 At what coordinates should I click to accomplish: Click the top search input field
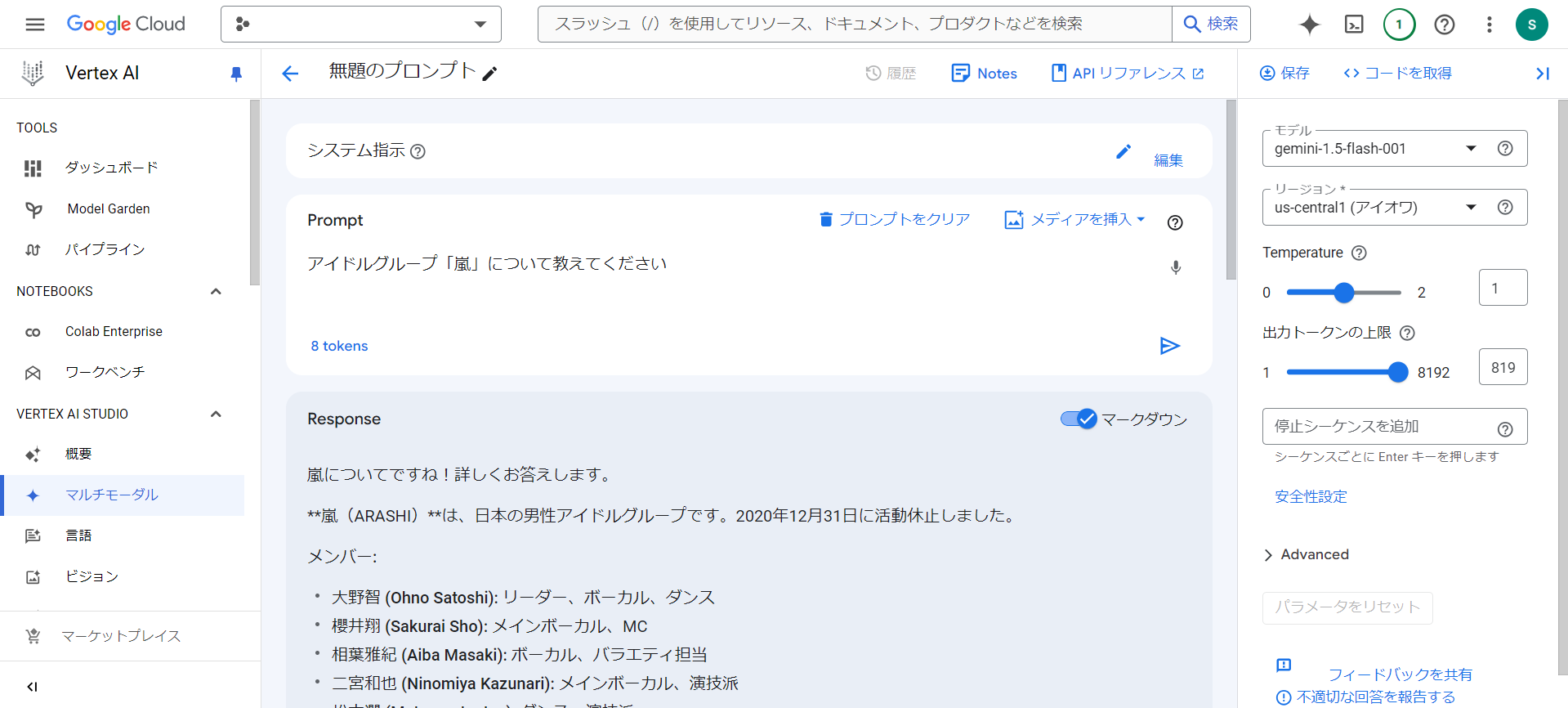(855, 25)
